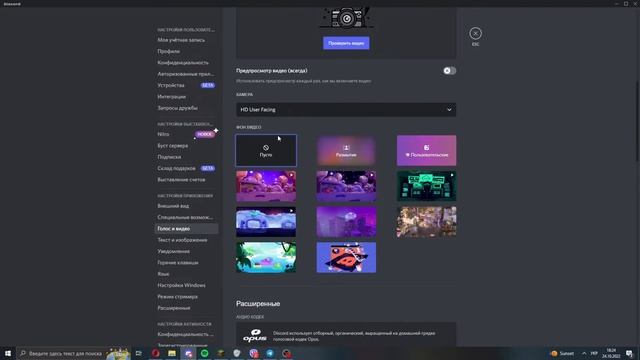Close settings with the ESC circle button
This screenshot has height=360, width=640.
pyautogui.click(x=475, y=33)
